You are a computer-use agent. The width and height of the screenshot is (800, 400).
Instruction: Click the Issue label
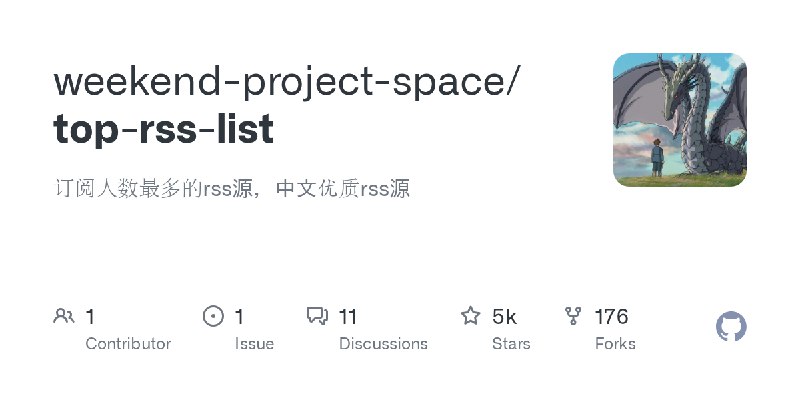click(x=254, y=344)
